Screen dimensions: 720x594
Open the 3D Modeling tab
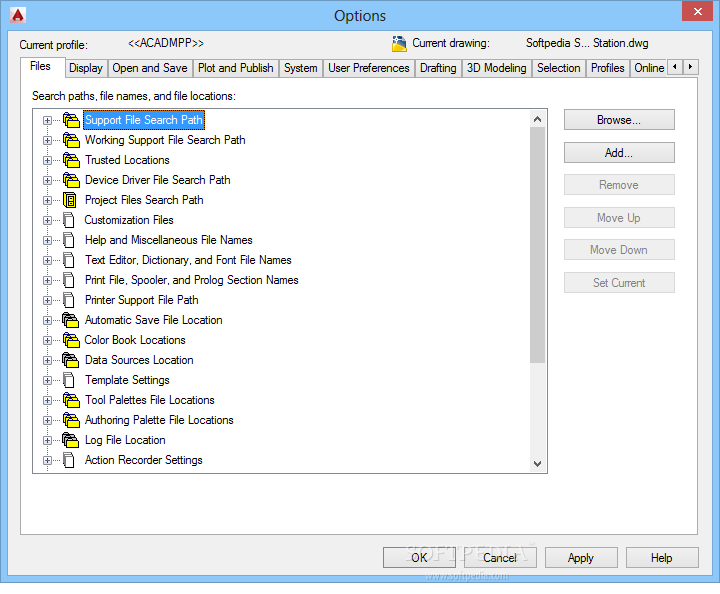(497, 68)
